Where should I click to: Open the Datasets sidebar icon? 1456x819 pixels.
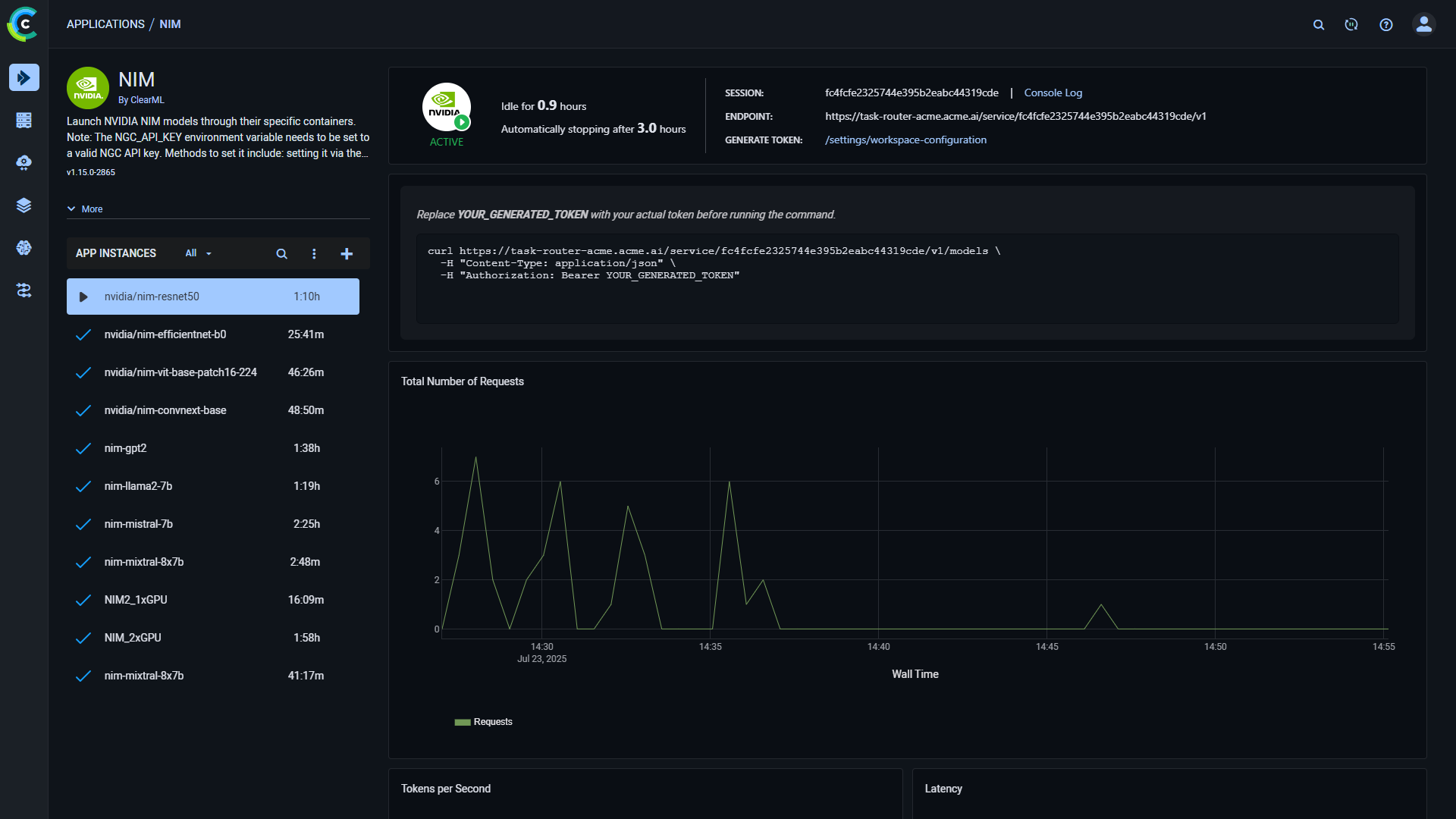[24, 120]
